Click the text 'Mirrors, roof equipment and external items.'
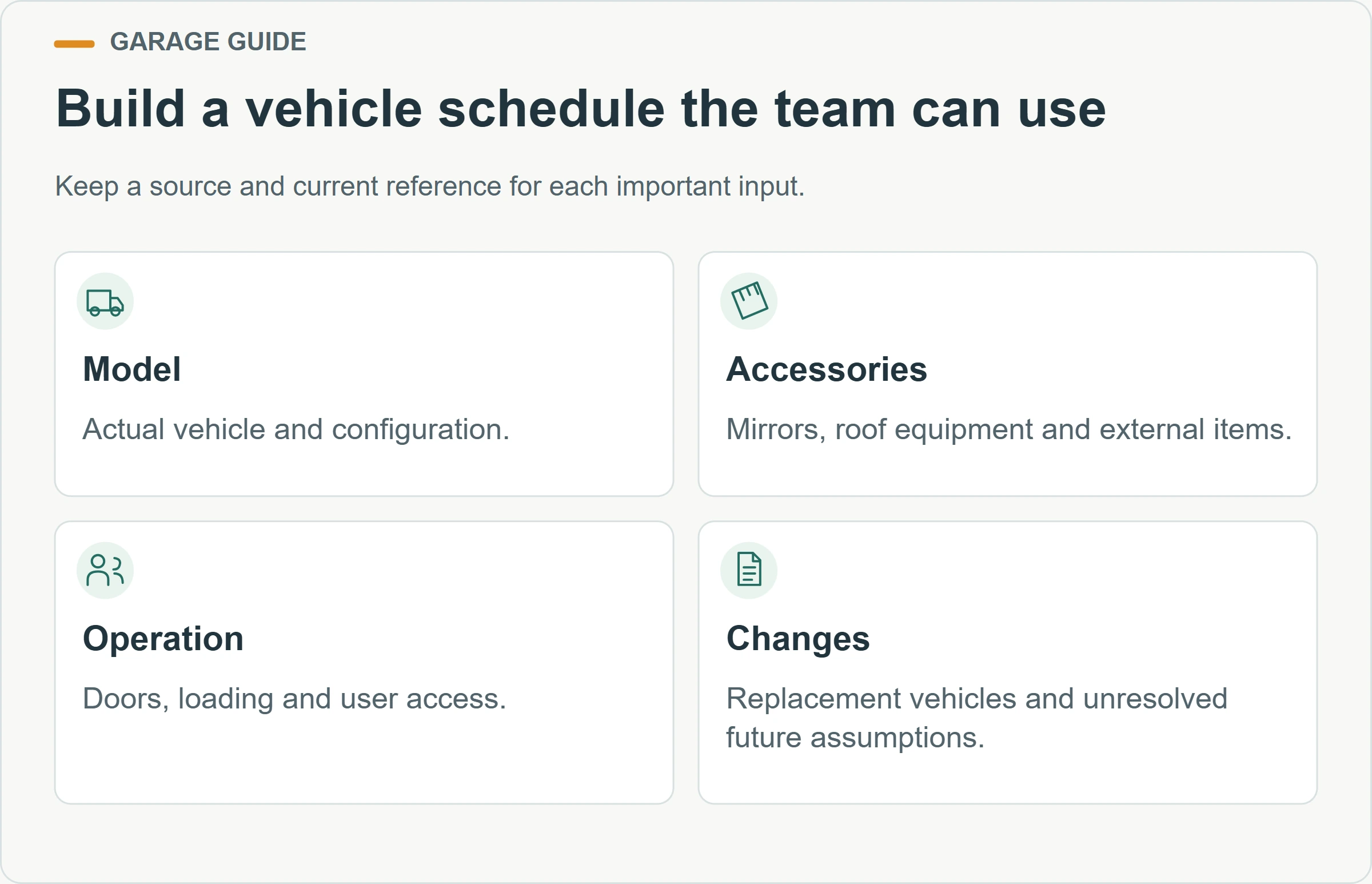Viewport: 1372px width, 884px height. point(1009,429)
